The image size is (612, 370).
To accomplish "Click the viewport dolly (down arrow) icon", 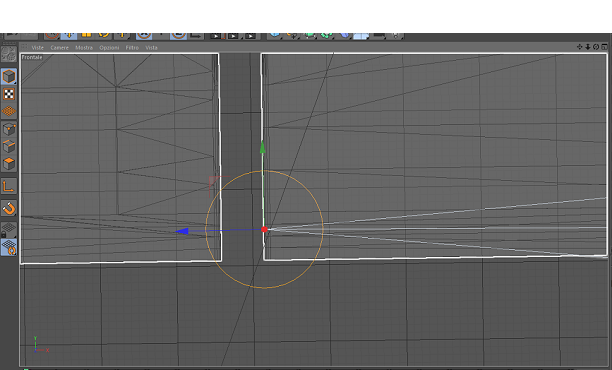I will click(588, 47).
